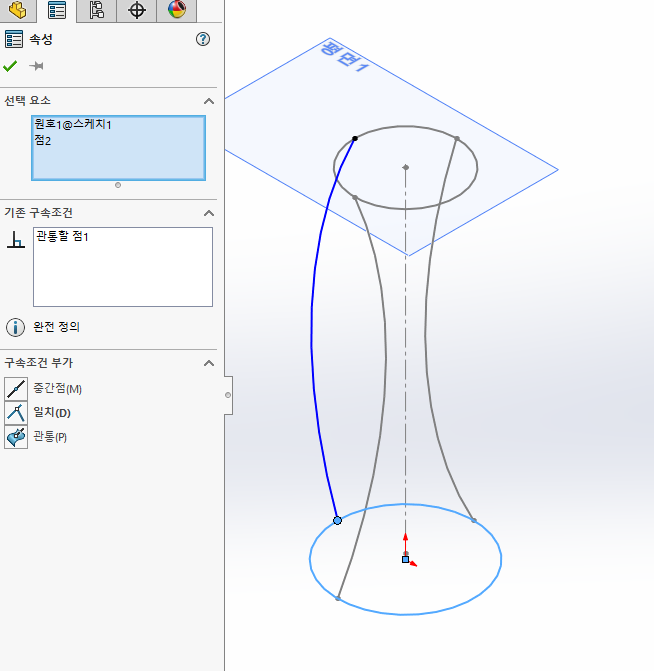
Task: Collapse the 기존 구속조건 section
Action: (209, 213)
